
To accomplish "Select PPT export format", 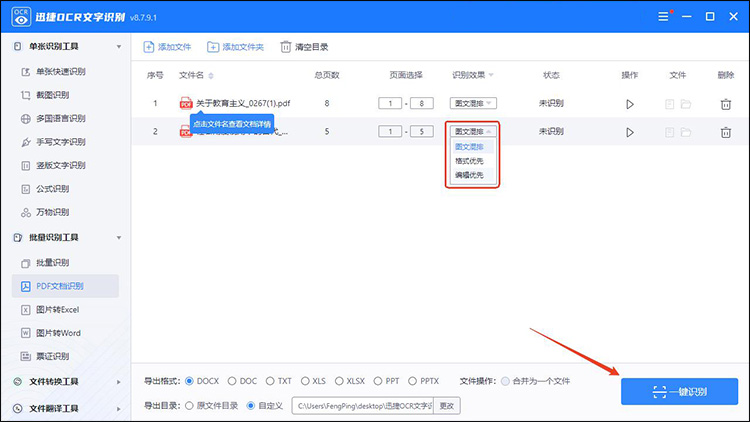I will pos(378,381).
